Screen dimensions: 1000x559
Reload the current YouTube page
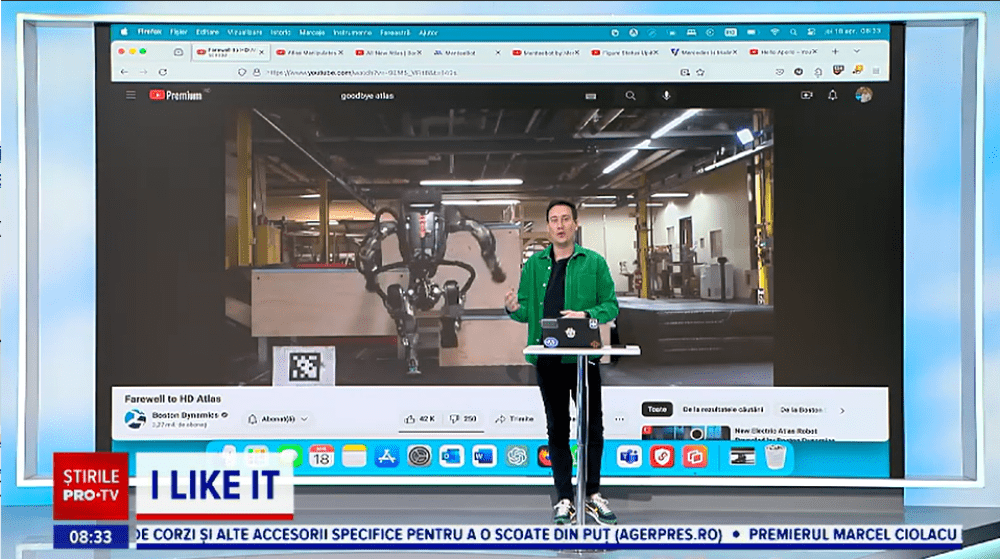[163, 72]
